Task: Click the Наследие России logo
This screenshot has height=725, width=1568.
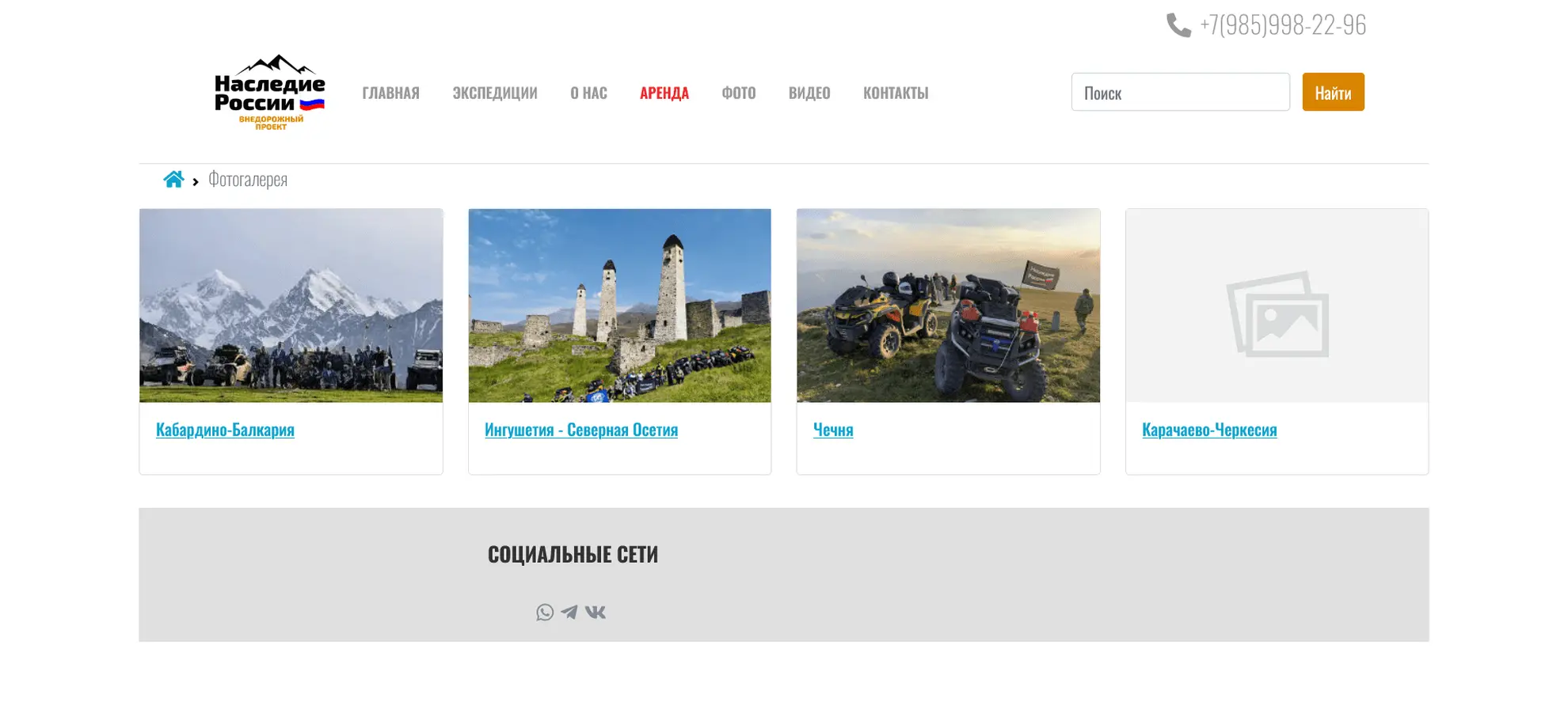Action: click(x=270, y=93)
